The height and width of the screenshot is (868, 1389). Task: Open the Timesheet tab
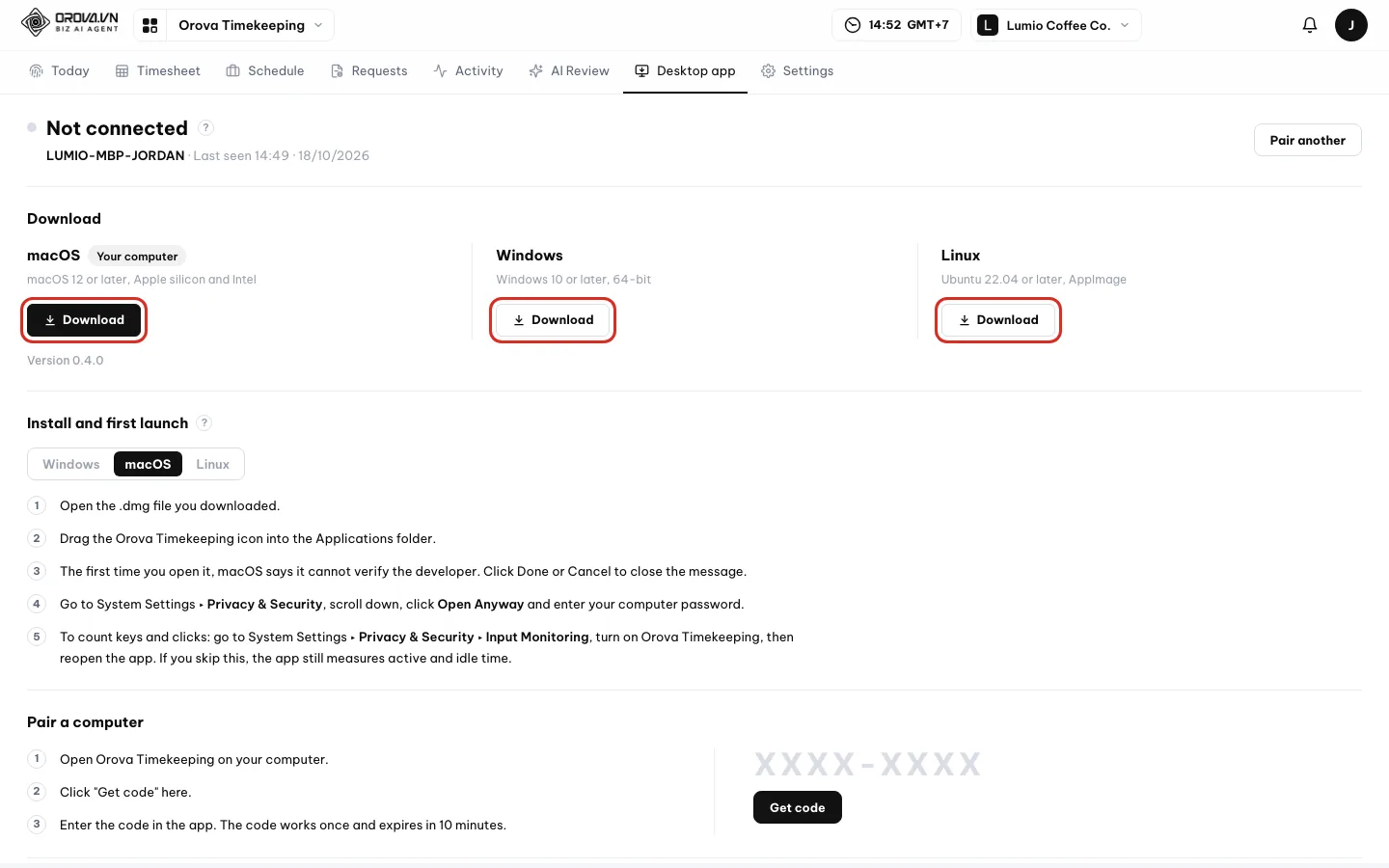coord(158,70)
